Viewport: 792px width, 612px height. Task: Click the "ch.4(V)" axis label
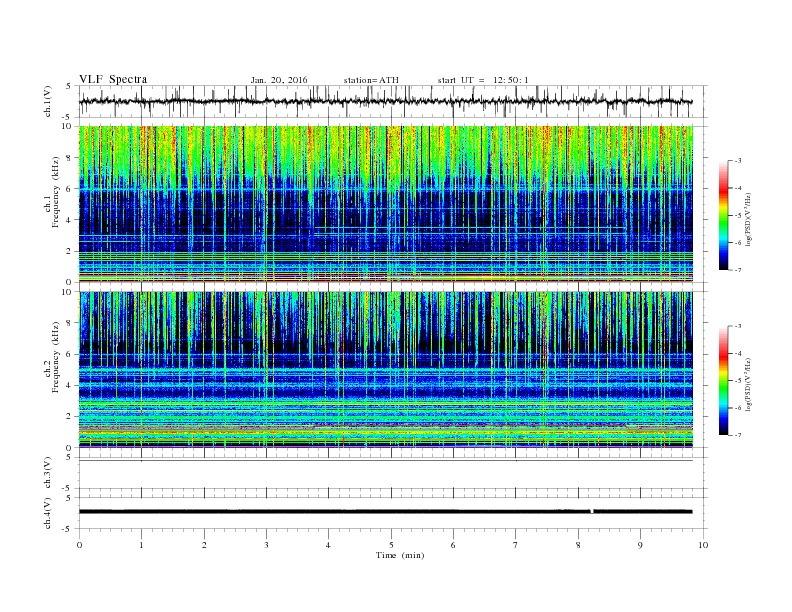(48, 513)
